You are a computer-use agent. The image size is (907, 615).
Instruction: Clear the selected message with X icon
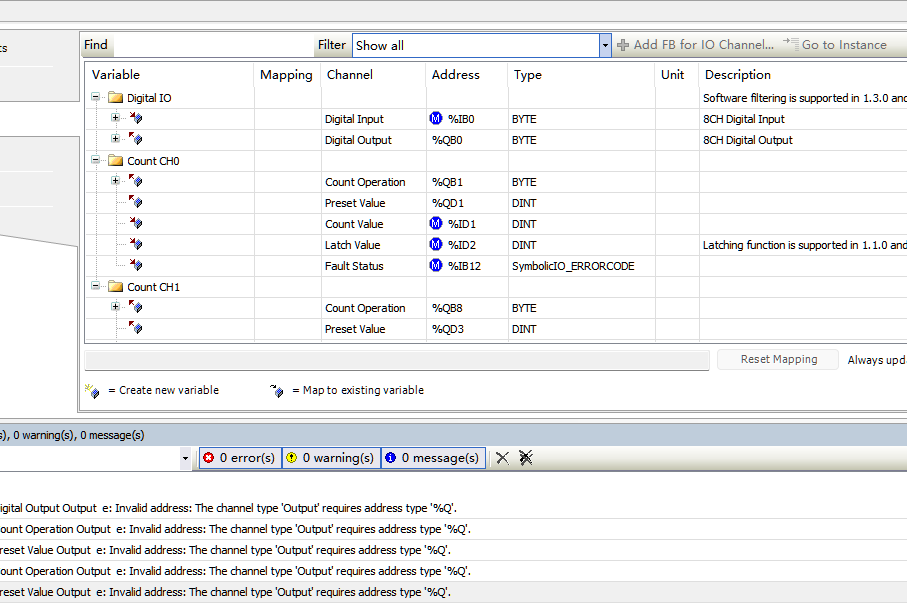coord(502,458)
